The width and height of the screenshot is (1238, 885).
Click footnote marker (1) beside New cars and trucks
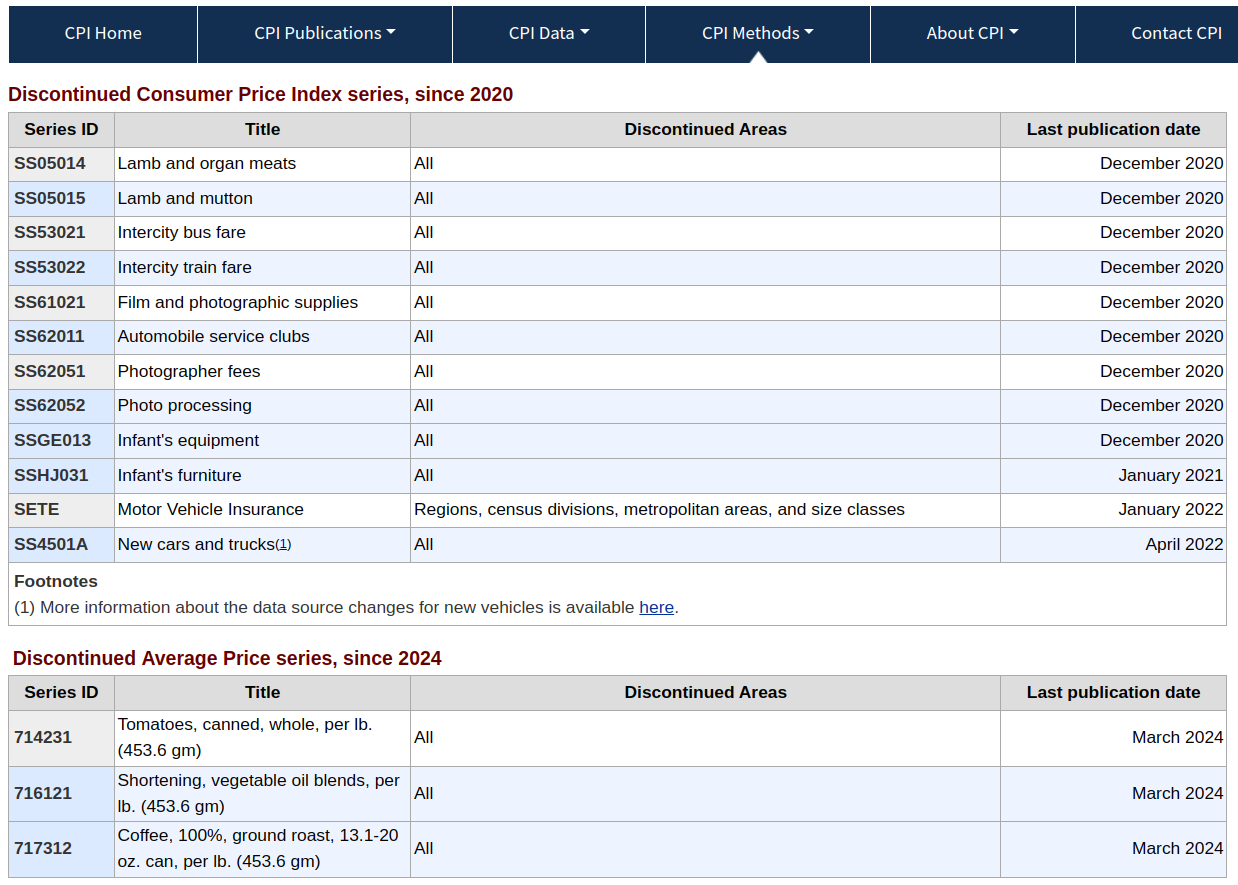pos(283,545)
